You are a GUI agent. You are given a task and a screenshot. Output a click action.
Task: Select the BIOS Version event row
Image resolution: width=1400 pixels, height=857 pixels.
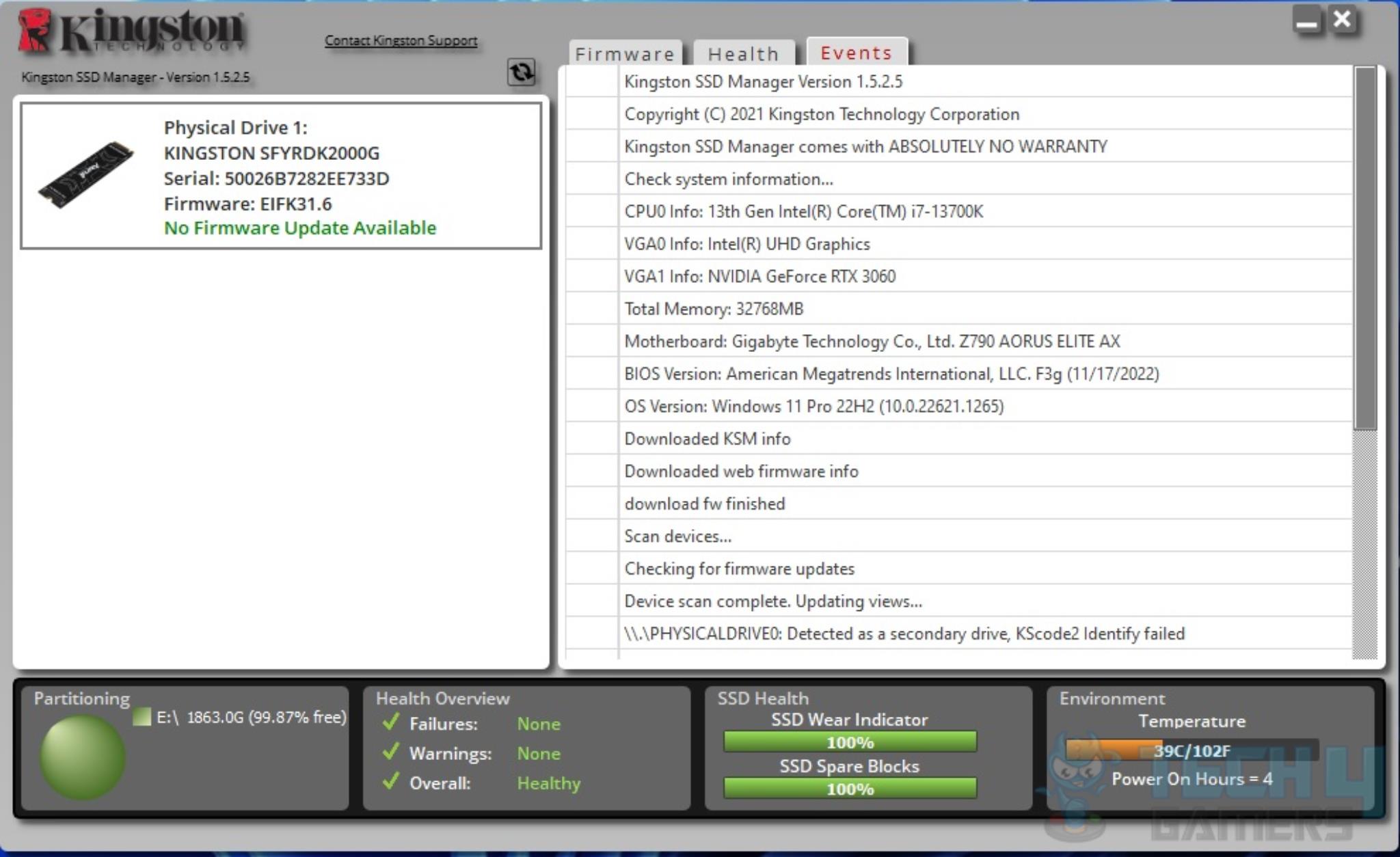click(x=958, y=374)
